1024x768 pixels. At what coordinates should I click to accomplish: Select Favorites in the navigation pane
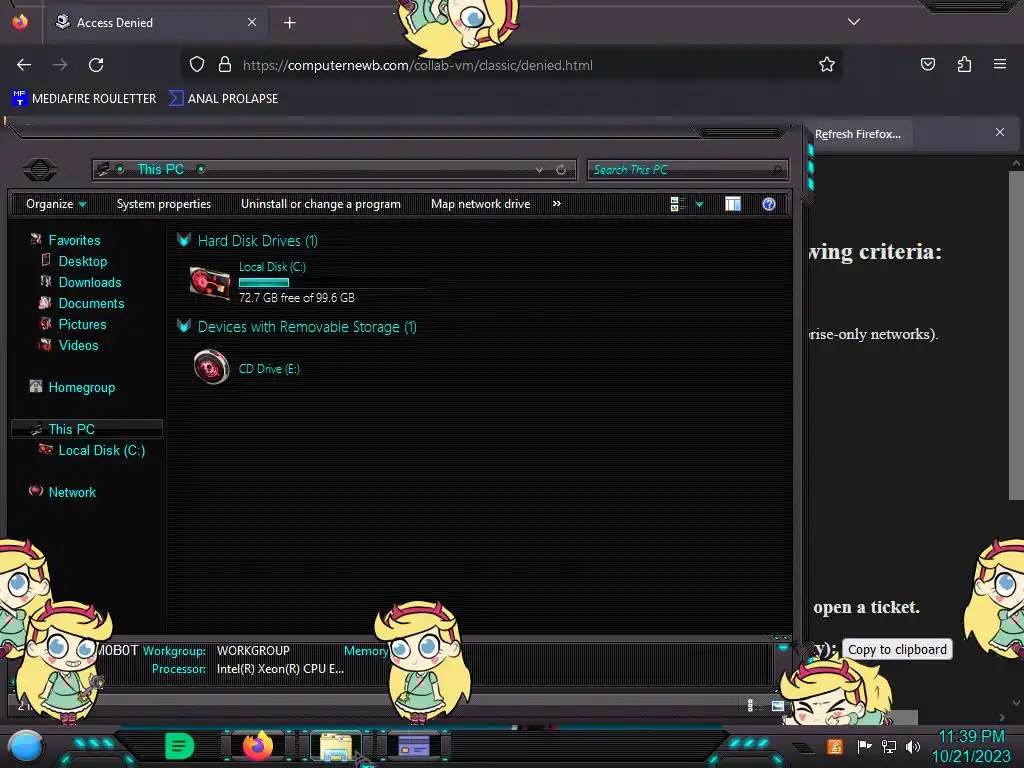pyautogui.click(x=74, y=240)
